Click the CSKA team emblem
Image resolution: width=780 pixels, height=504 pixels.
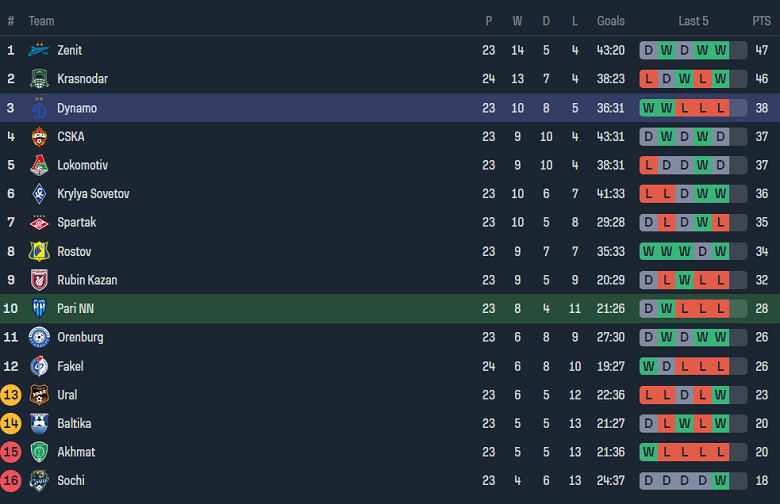tap(39, 137)
